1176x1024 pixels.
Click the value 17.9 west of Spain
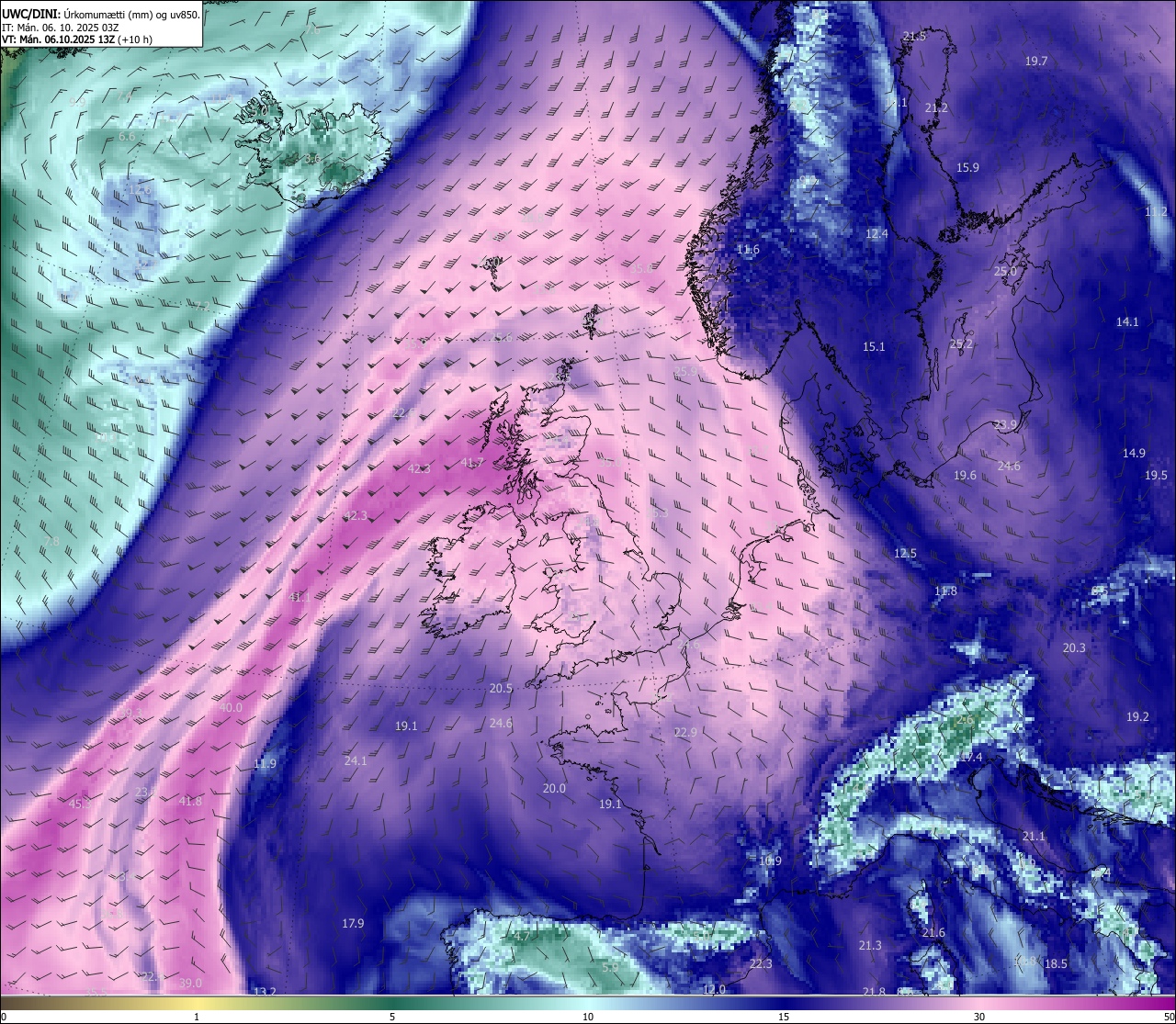point(353,923)
